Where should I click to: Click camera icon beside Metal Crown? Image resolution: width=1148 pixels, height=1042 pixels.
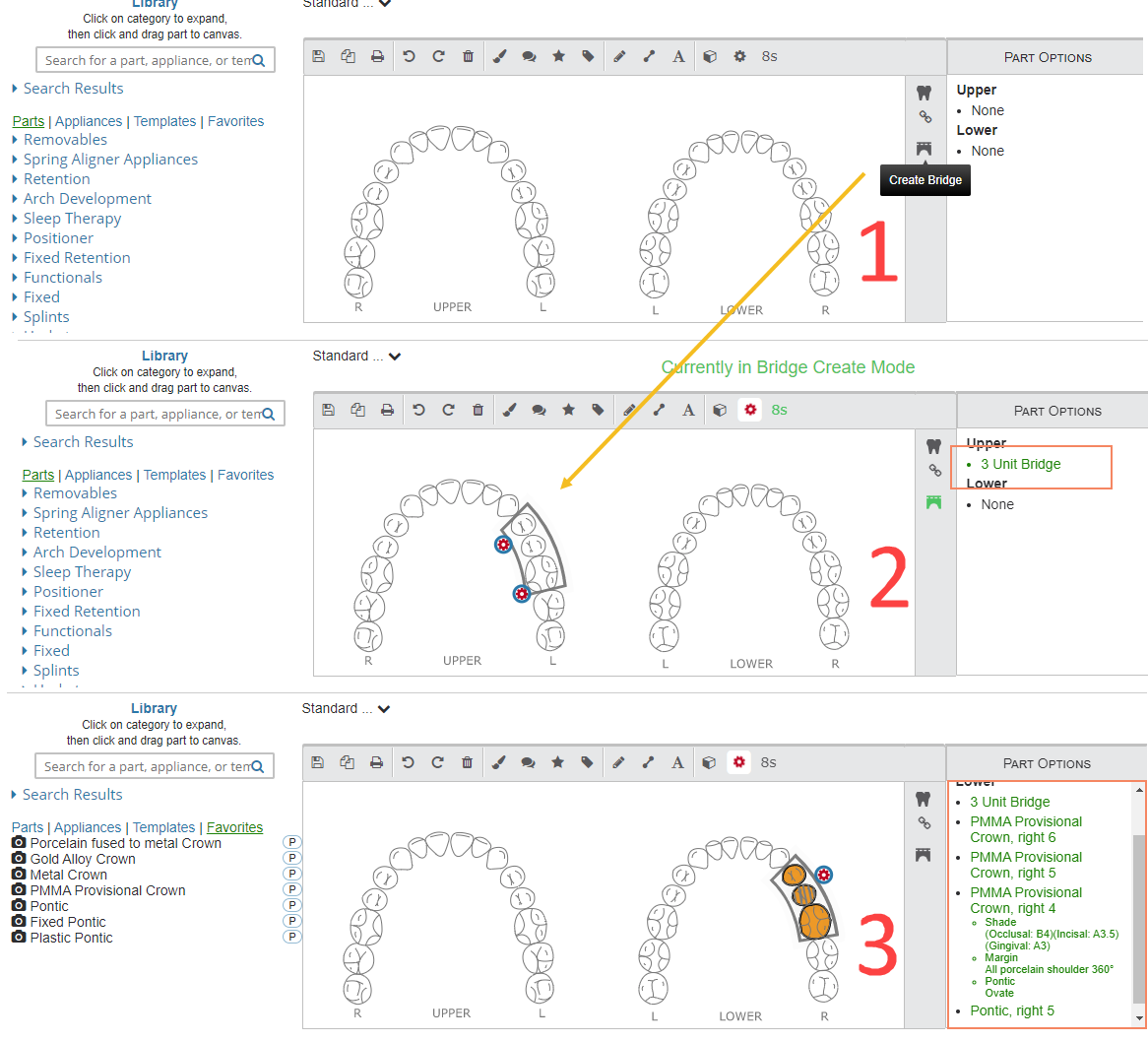19,874
